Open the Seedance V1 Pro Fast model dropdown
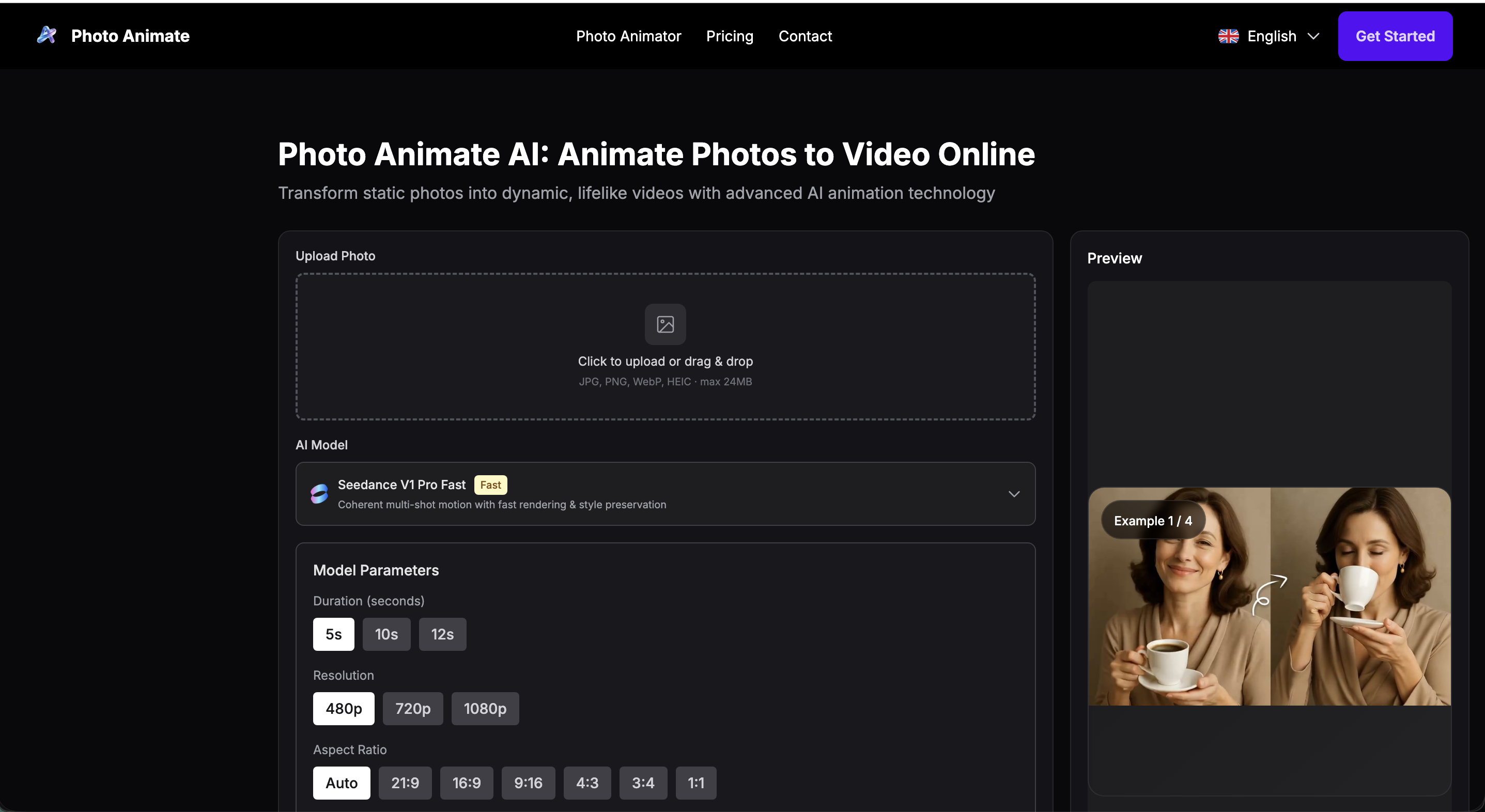This screenshot has height=812, width=1485. (x=665, y=493)
